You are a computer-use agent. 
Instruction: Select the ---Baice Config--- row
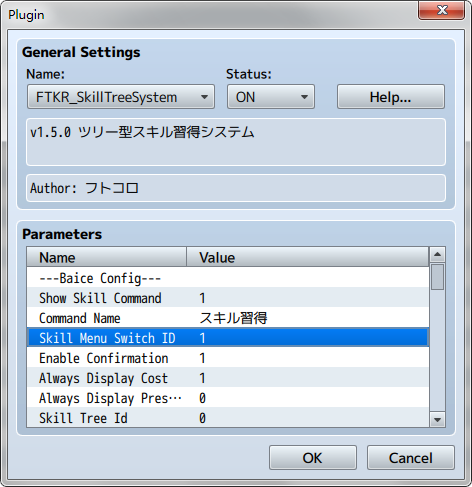228,278
